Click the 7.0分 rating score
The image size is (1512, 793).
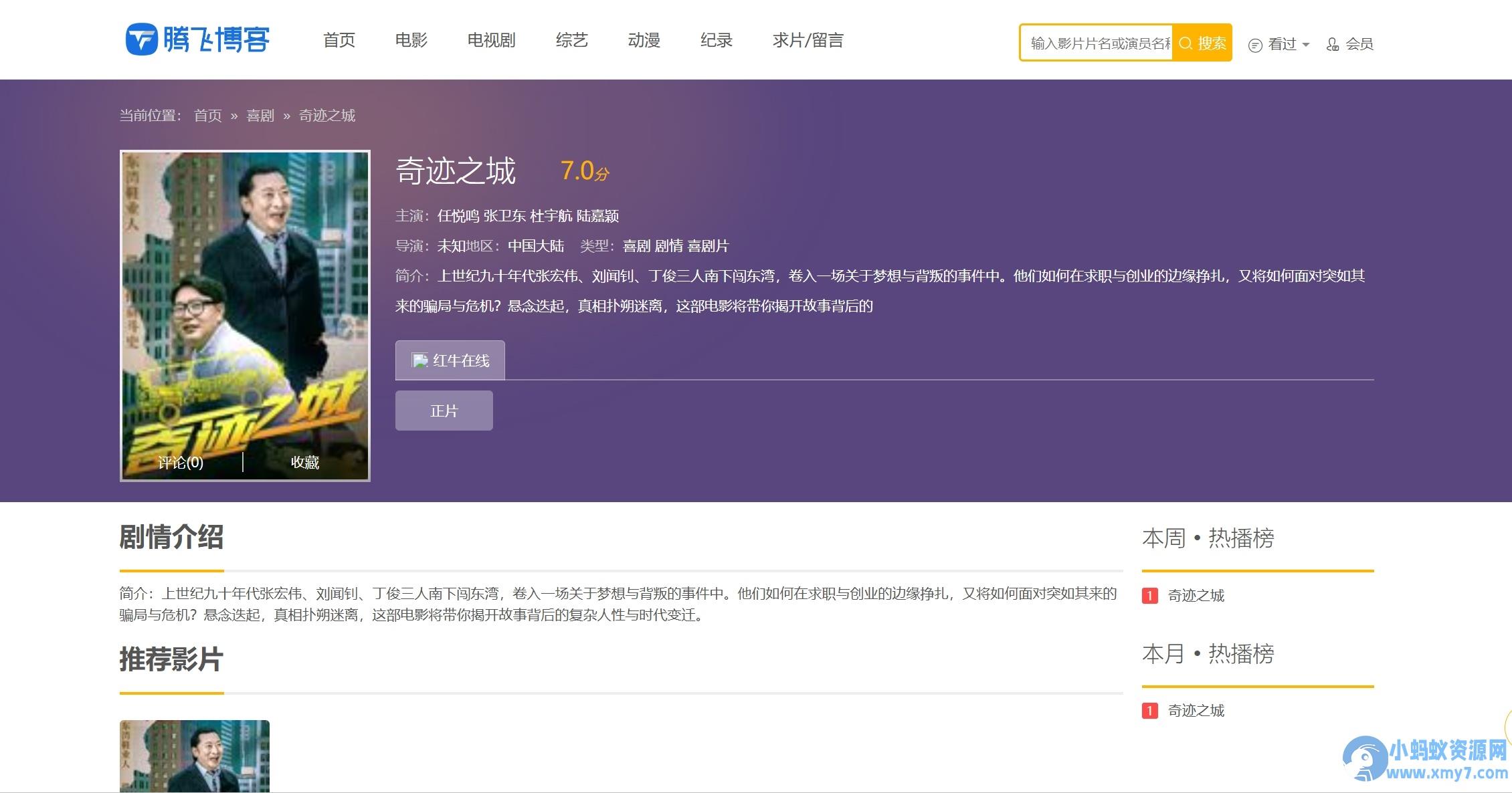click(x=585, y=171)
